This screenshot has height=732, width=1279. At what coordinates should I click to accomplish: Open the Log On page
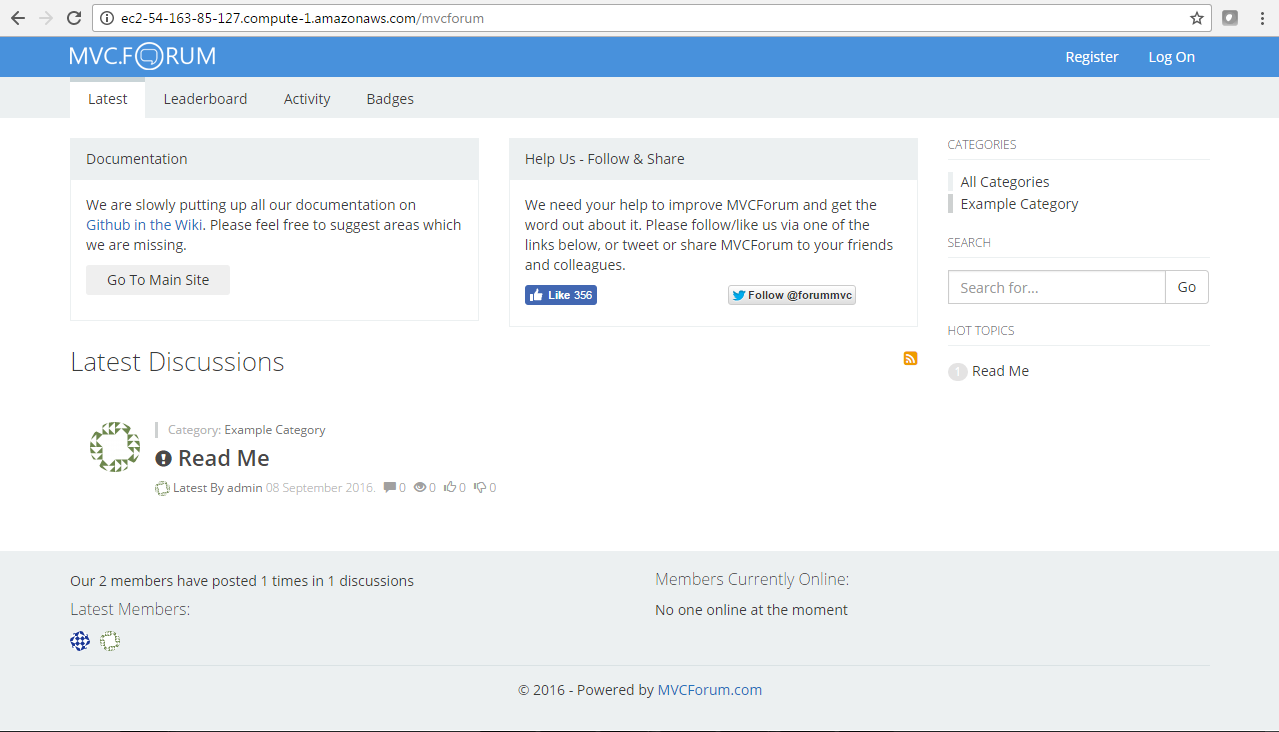1171,57
